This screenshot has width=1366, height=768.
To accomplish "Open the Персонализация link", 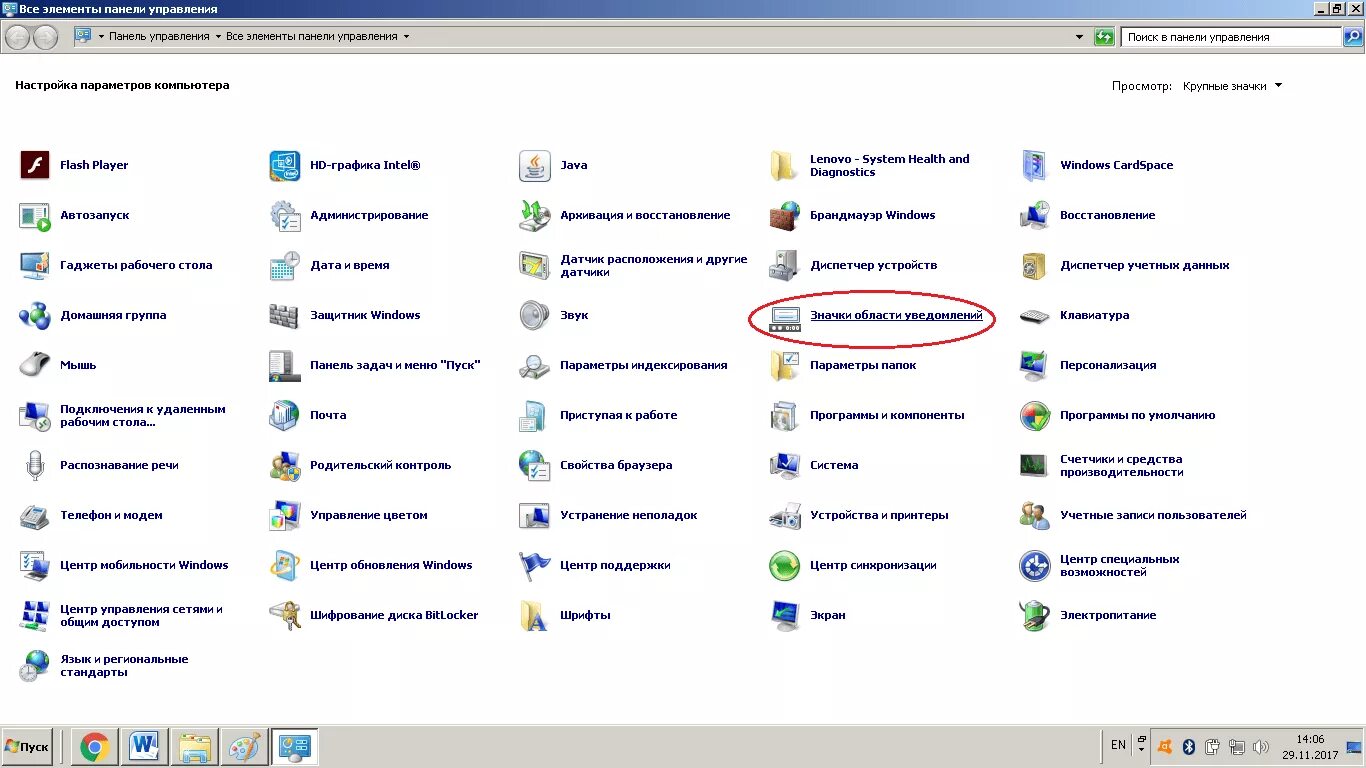I will coord(1108,365).
